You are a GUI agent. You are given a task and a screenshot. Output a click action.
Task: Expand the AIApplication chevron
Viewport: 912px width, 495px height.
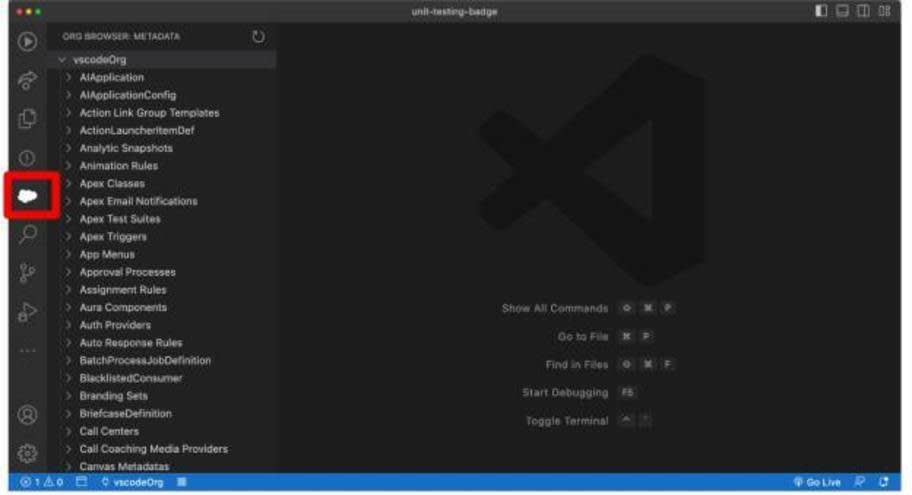coord(69,77)
